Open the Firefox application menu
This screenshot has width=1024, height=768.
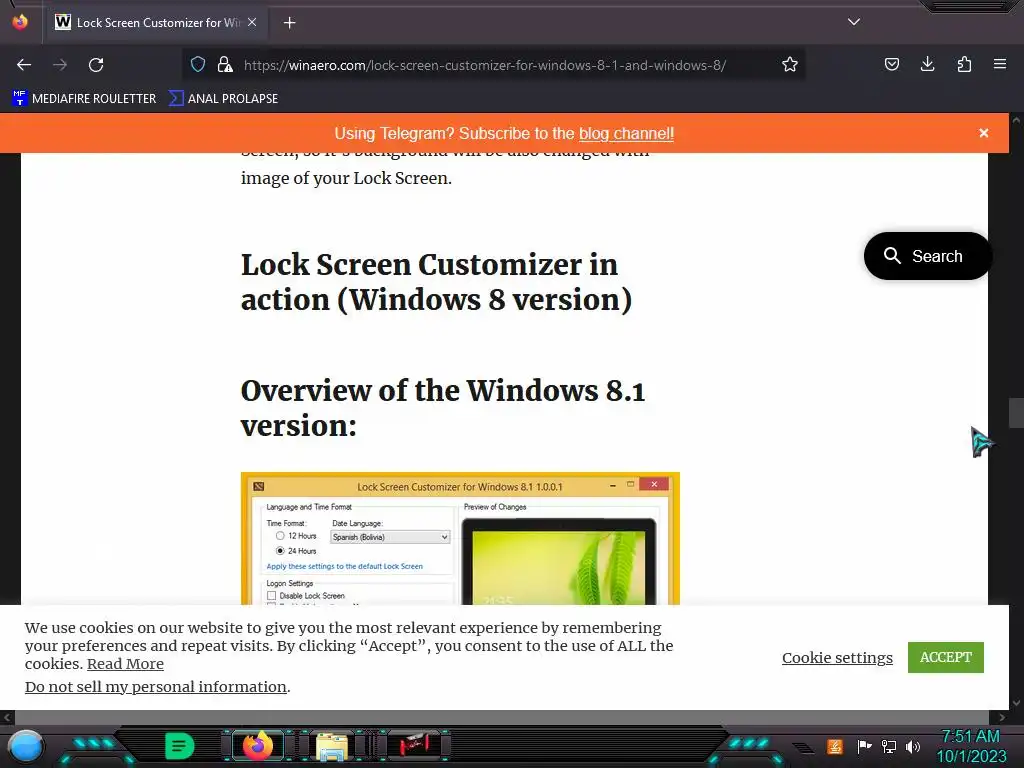coord(1000,64)
